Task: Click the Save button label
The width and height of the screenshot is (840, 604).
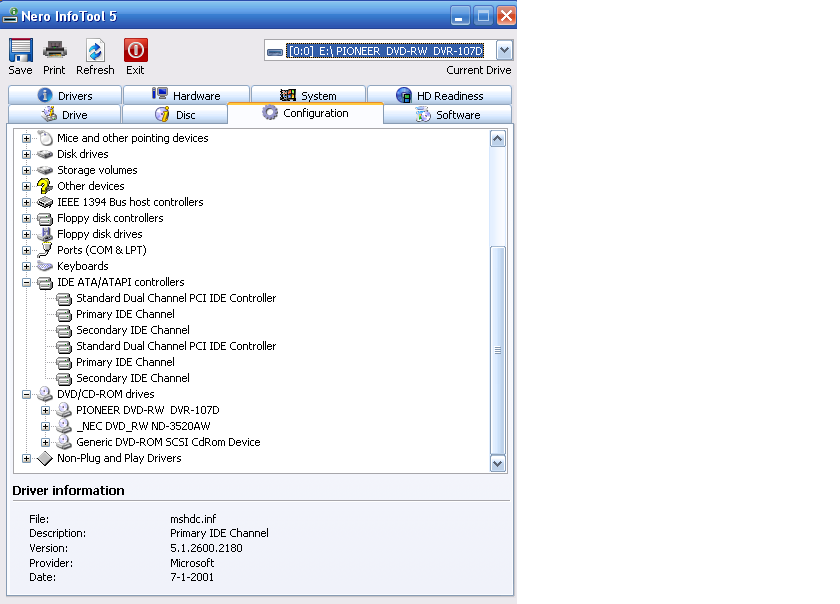Action: click(20, 70)
